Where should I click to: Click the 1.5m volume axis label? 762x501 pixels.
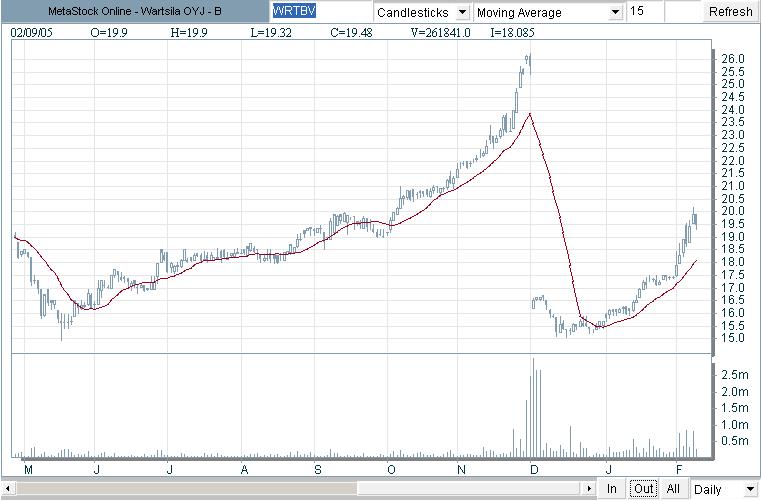click(x=735, y=408)
